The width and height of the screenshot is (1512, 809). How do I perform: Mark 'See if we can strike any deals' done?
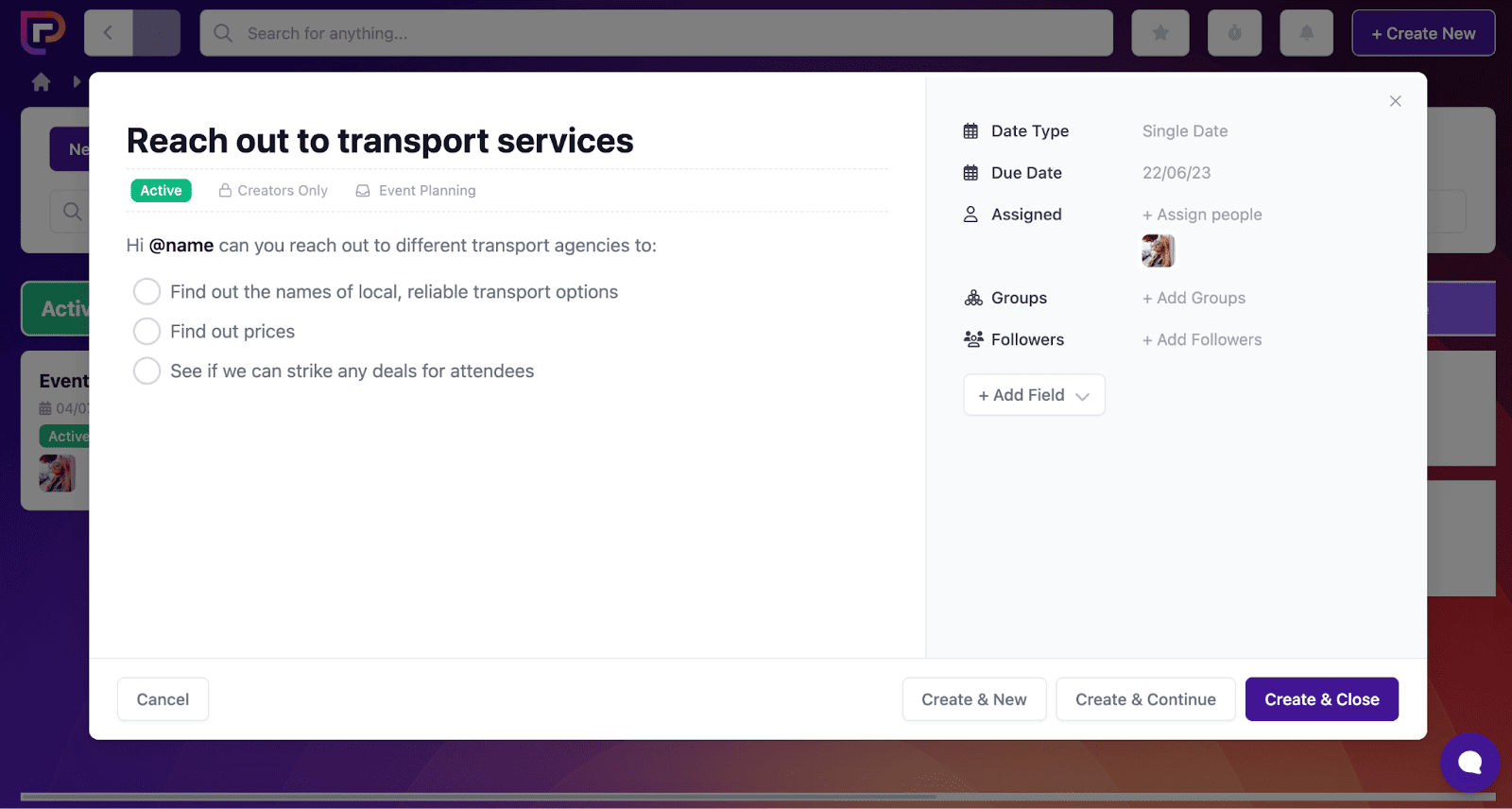(x=146, y=371)
